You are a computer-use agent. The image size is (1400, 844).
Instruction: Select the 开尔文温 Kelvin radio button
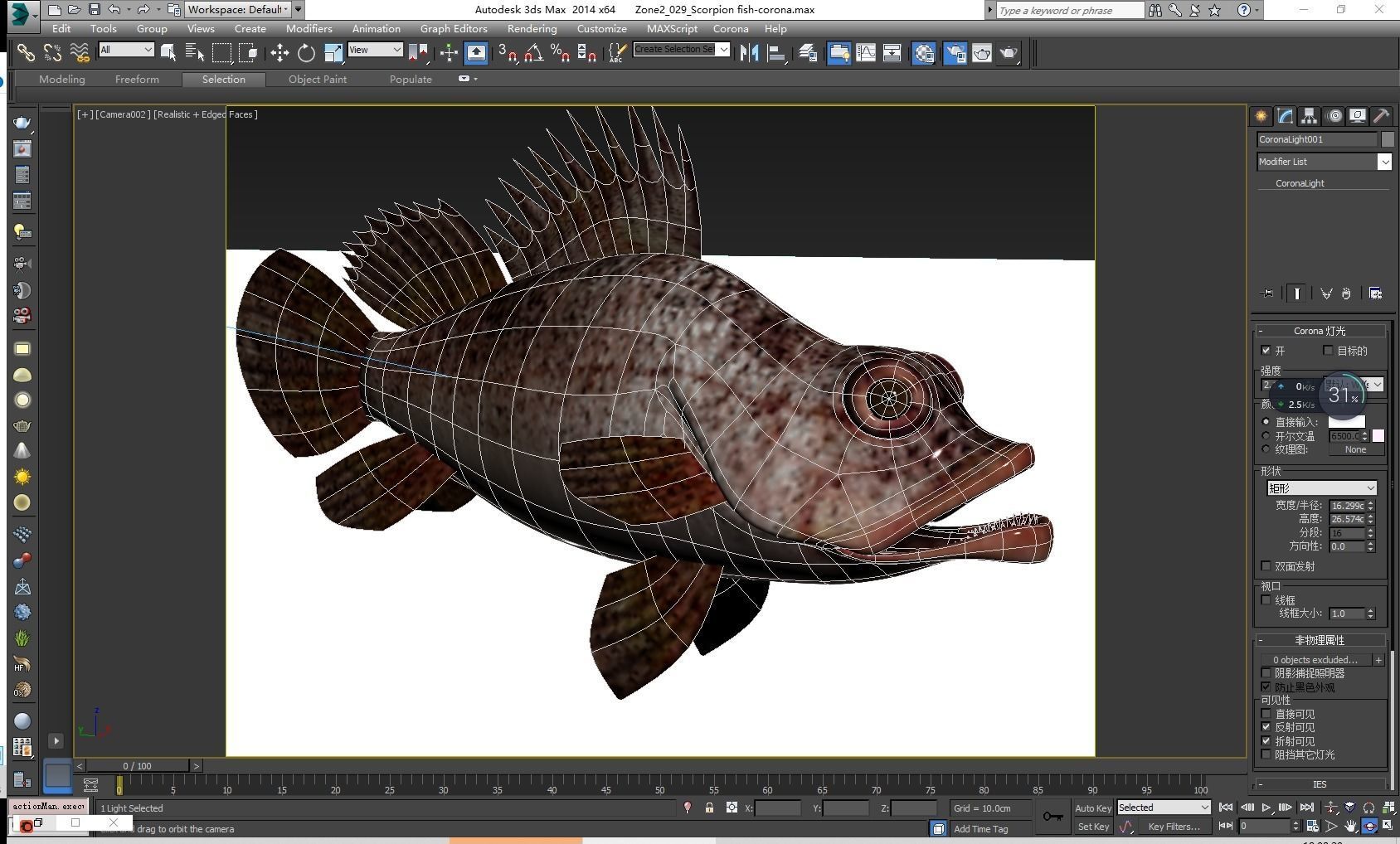click(x=1266, y=436)
